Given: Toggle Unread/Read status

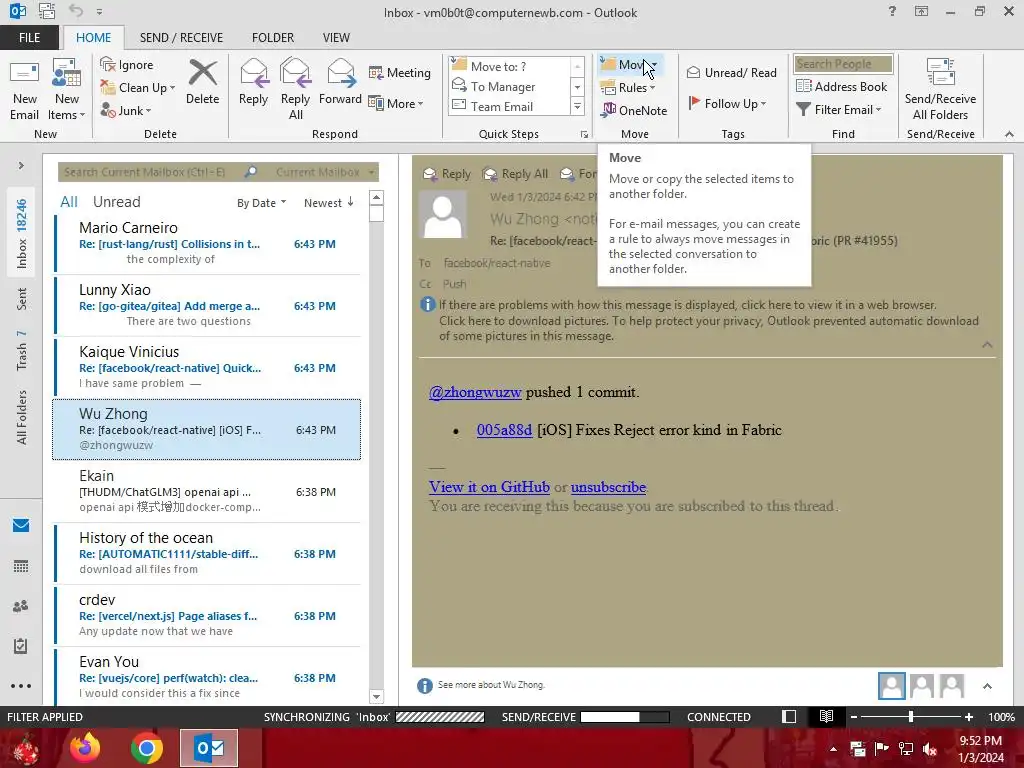Looking at the screenshot, I should (x=731, y=72).
